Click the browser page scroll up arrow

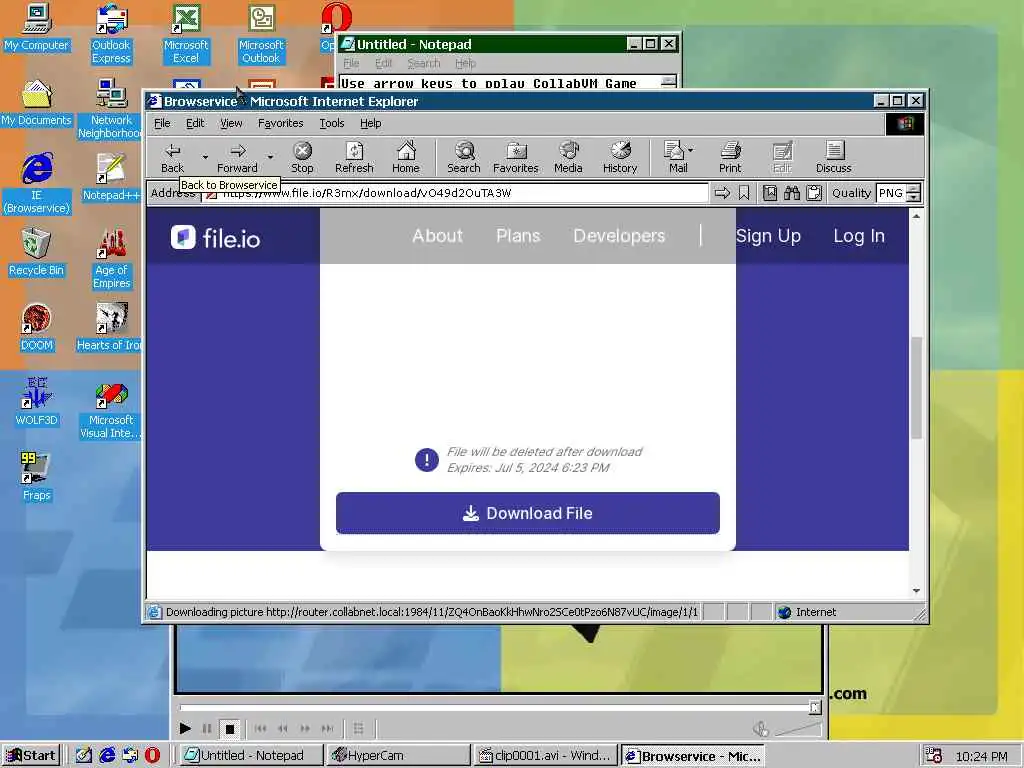[916, 216]
